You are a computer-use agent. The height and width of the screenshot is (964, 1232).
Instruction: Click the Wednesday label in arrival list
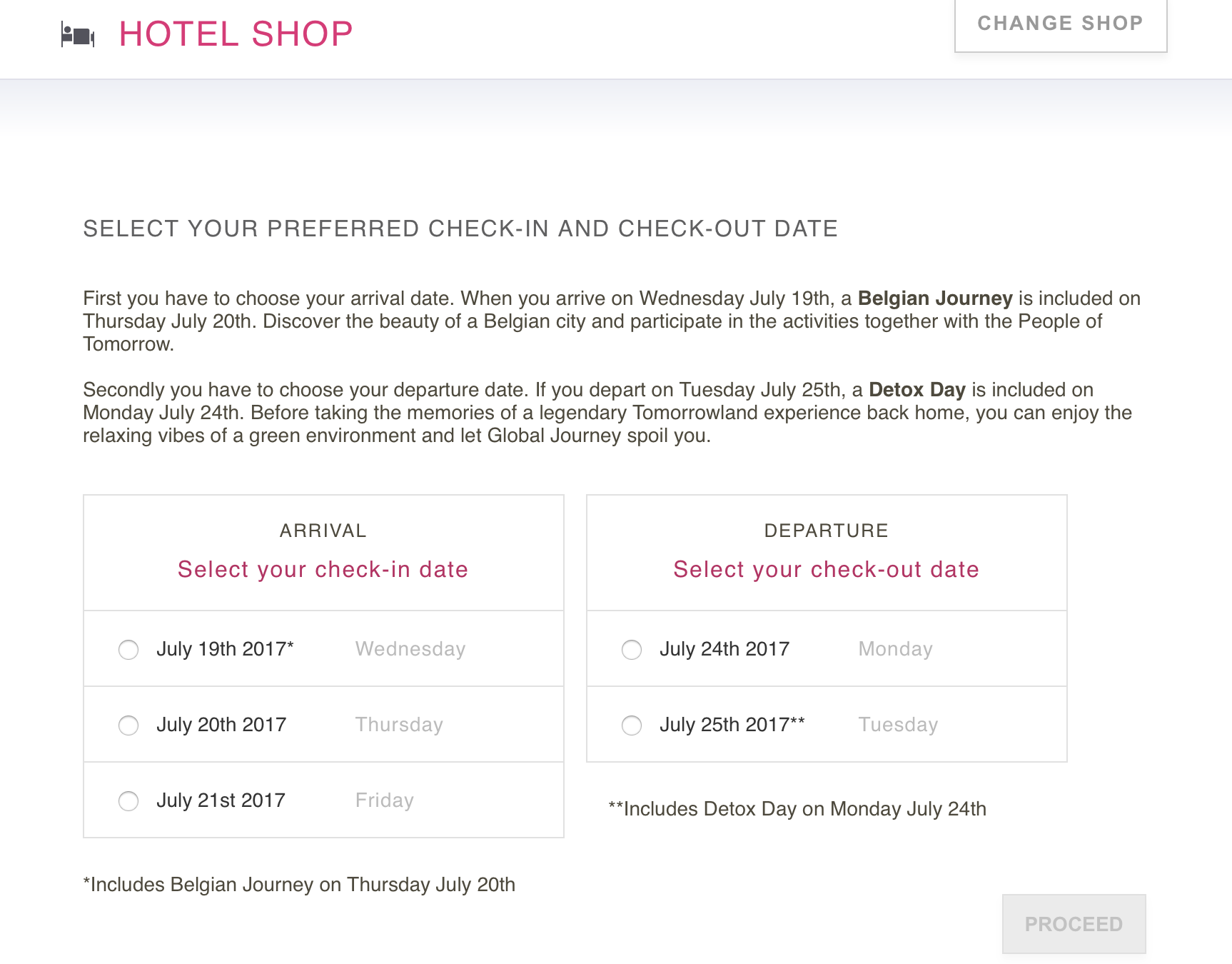pyautogui.click(x=410, y=649)
